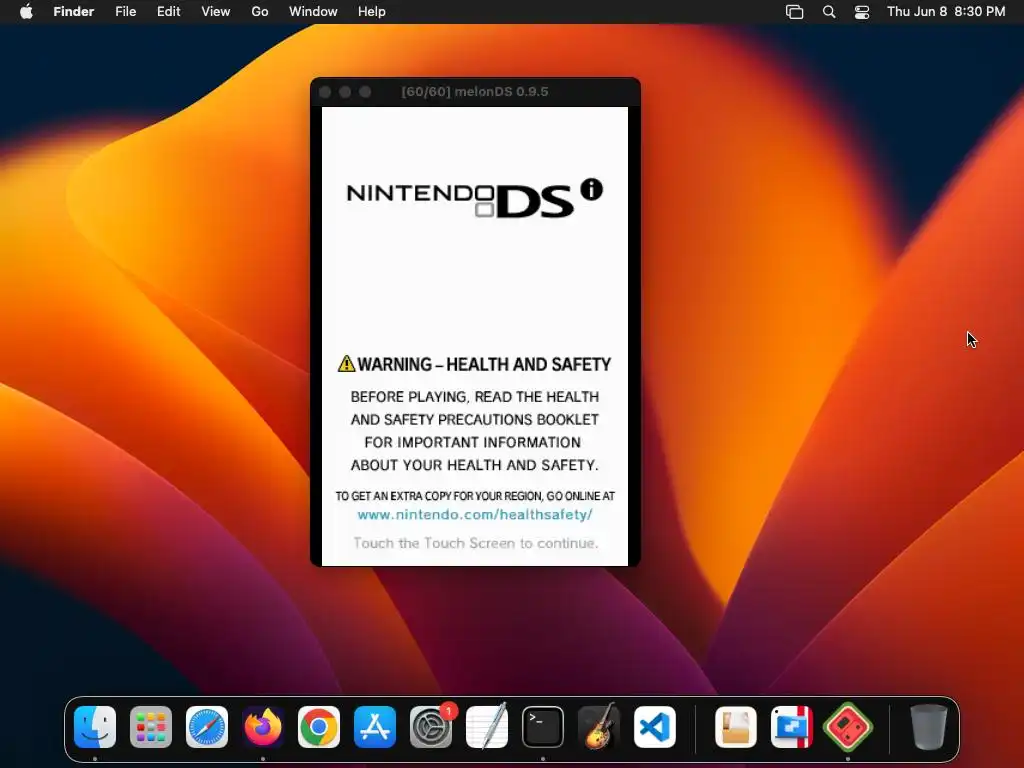Click the melonDS 0.9.5 window title bar
Screen dimensions: 1024x768
[475, 91]
